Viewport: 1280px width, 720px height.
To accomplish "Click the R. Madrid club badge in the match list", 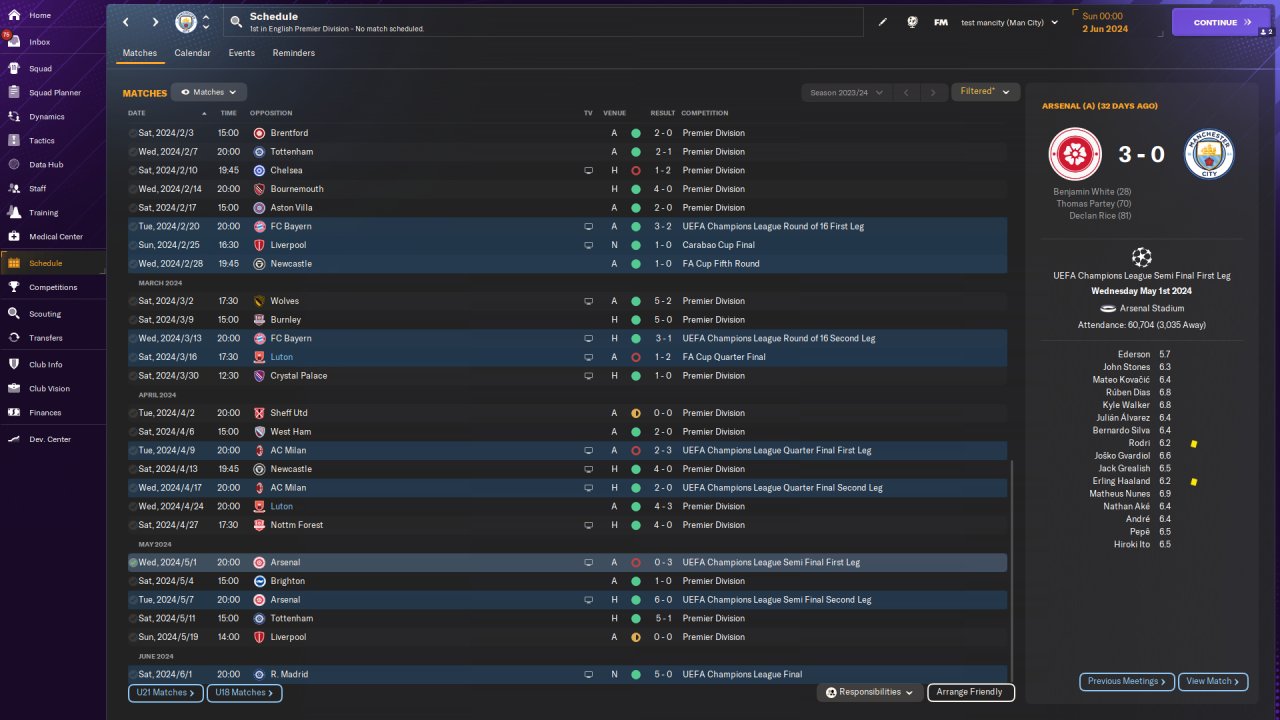I will tap(259, 675).
